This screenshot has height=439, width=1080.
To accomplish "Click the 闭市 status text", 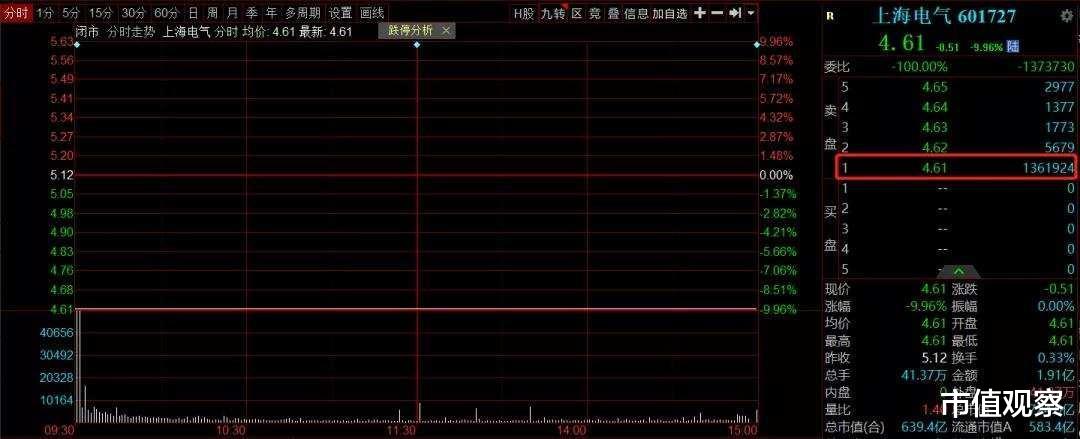I will pos(88,30).
